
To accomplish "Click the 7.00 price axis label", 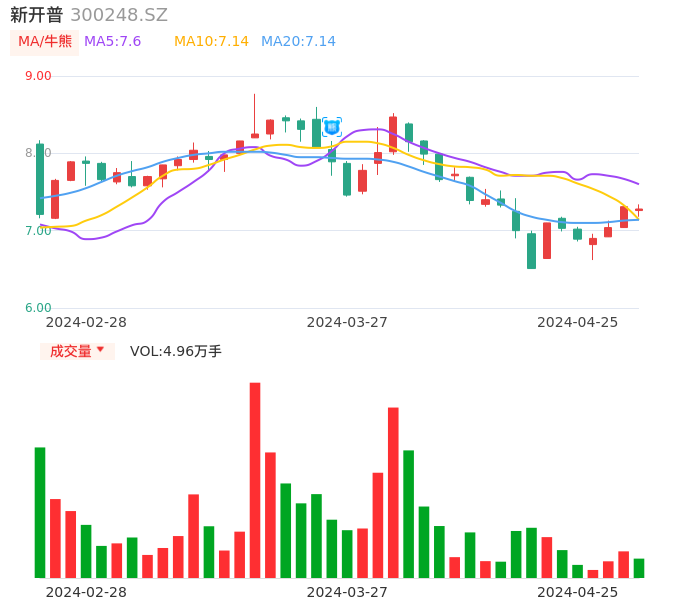I will (38, 231).
